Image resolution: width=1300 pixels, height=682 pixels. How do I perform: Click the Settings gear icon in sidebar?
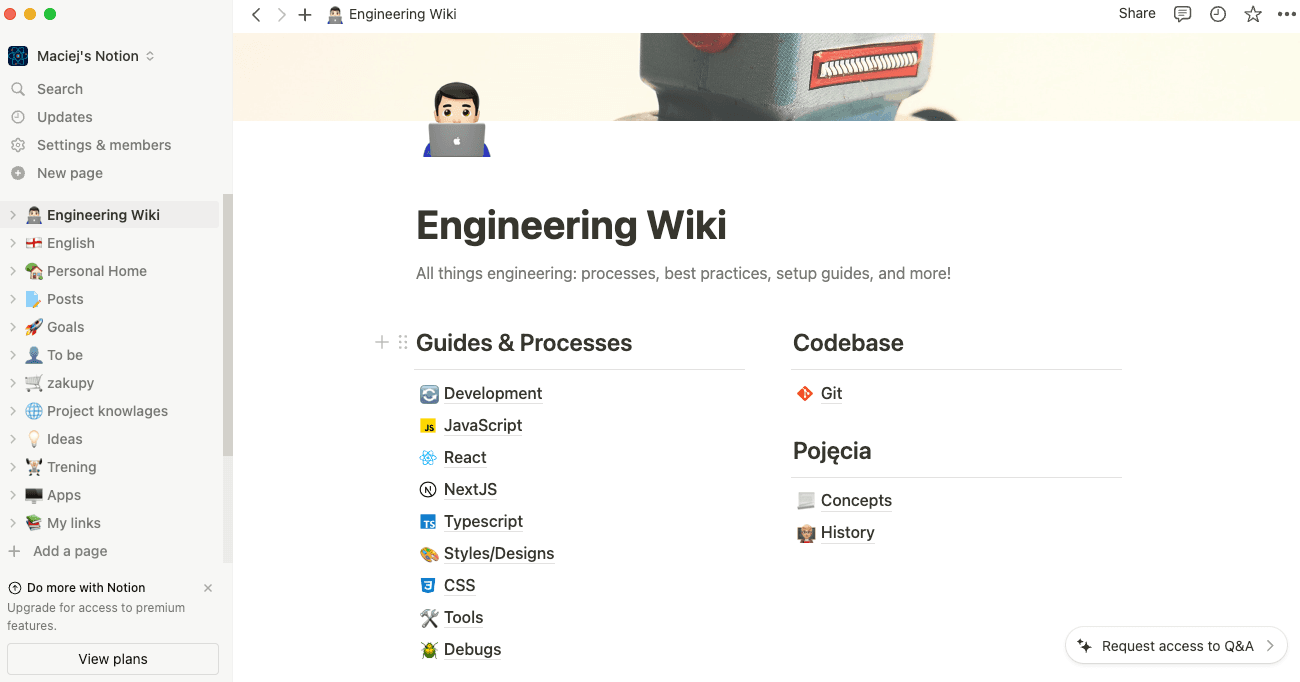pyautogui.click(x=17, y=145)
